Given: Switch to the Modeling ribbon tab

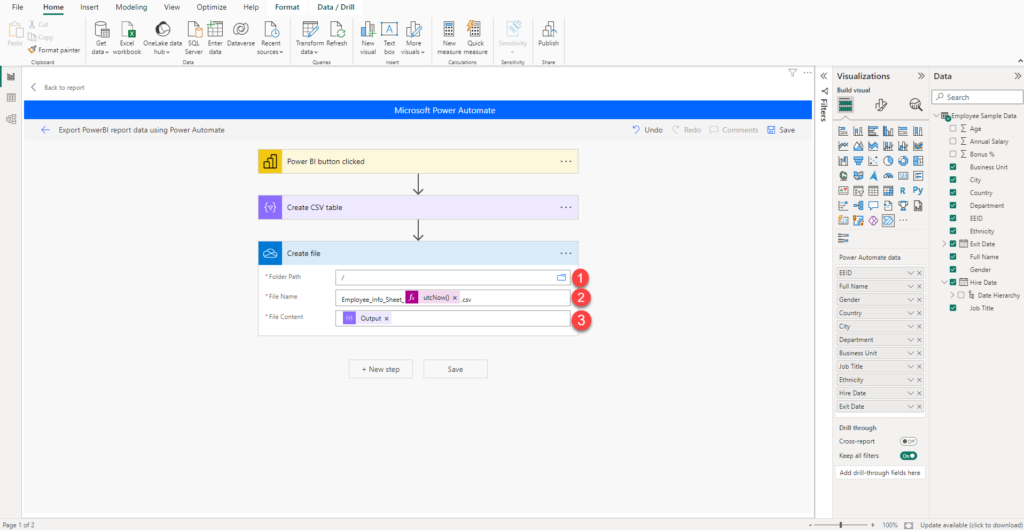Looking at the screenshot, I should [131, 7].
